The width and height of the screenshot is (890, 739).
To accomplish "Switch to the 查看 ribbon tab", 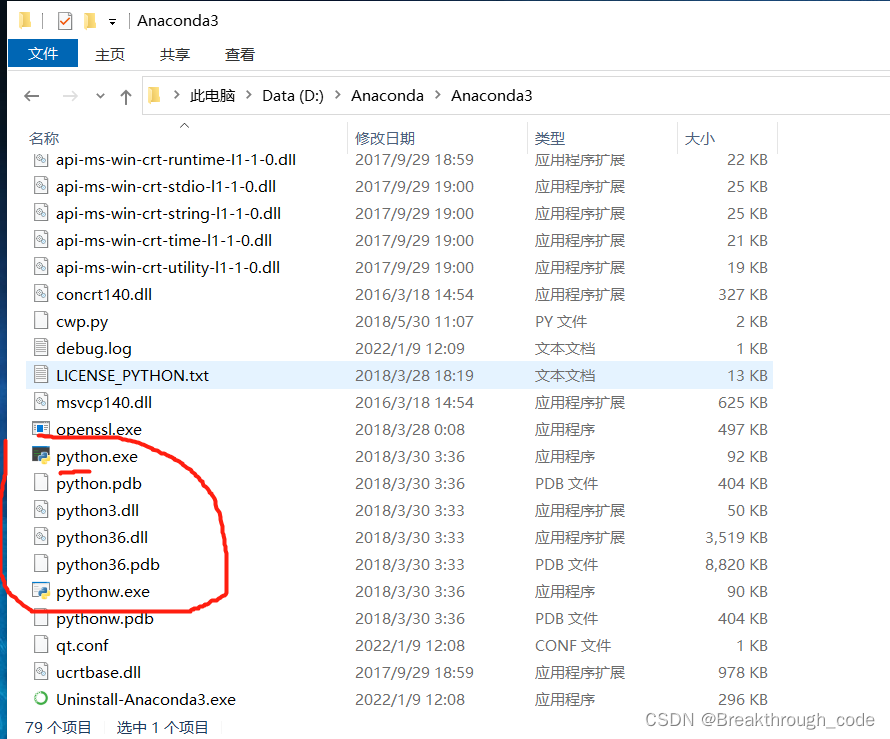I will coord(240,54).
